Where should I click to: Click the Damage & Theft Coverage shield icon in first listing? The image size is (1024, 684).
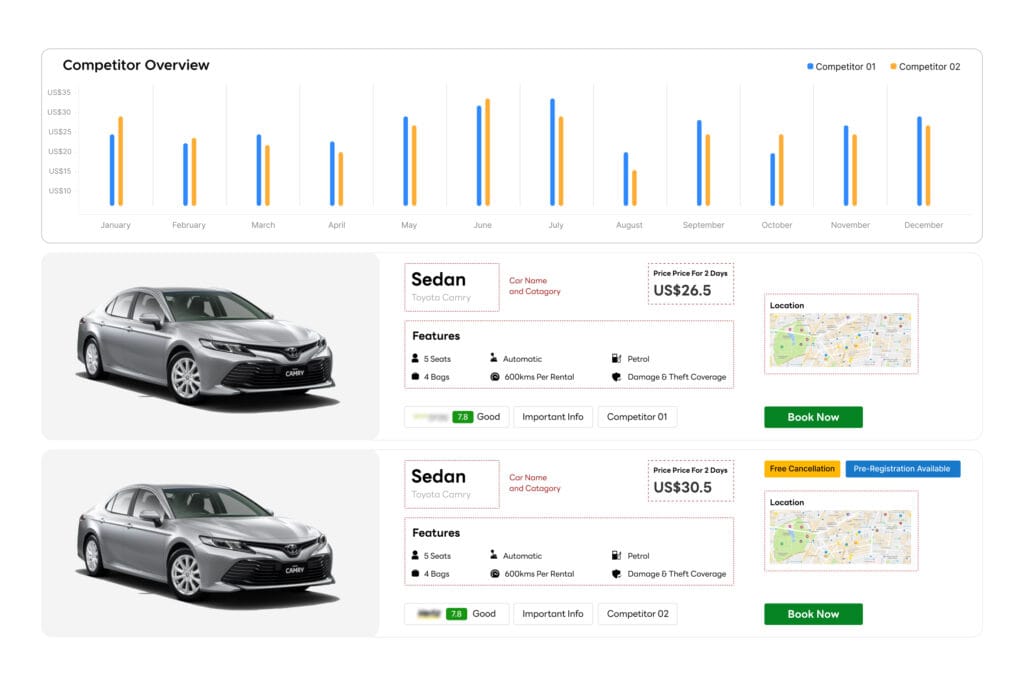click(616, 377)
